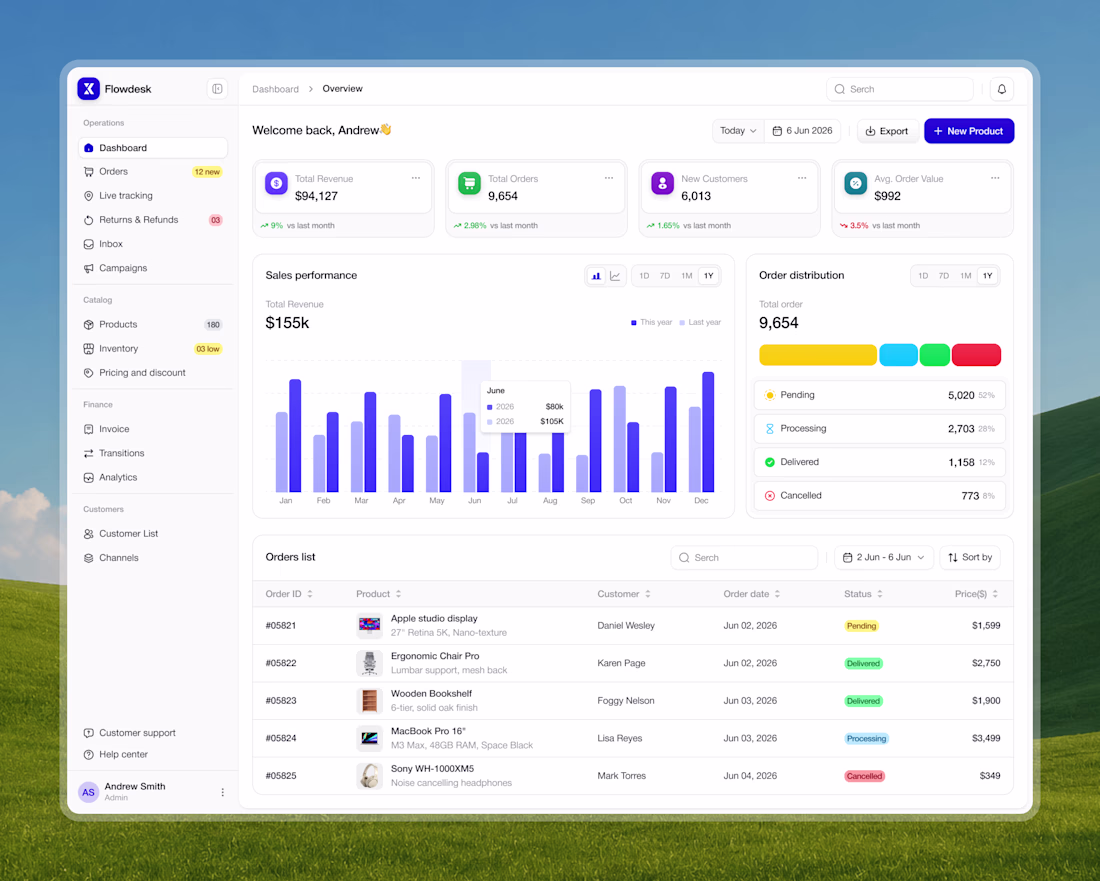
Task: Click the Dashboard breadcrumb link
Action: [275, 89]
